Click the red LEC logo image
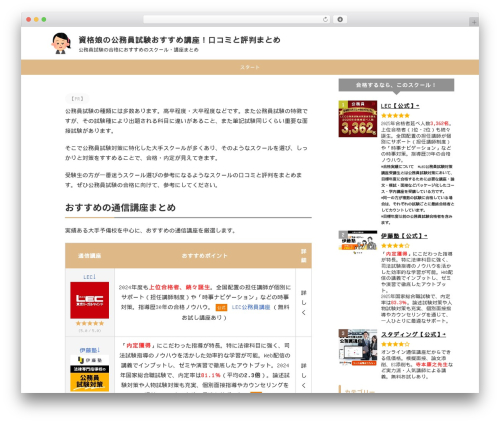 tap(89, 300)
